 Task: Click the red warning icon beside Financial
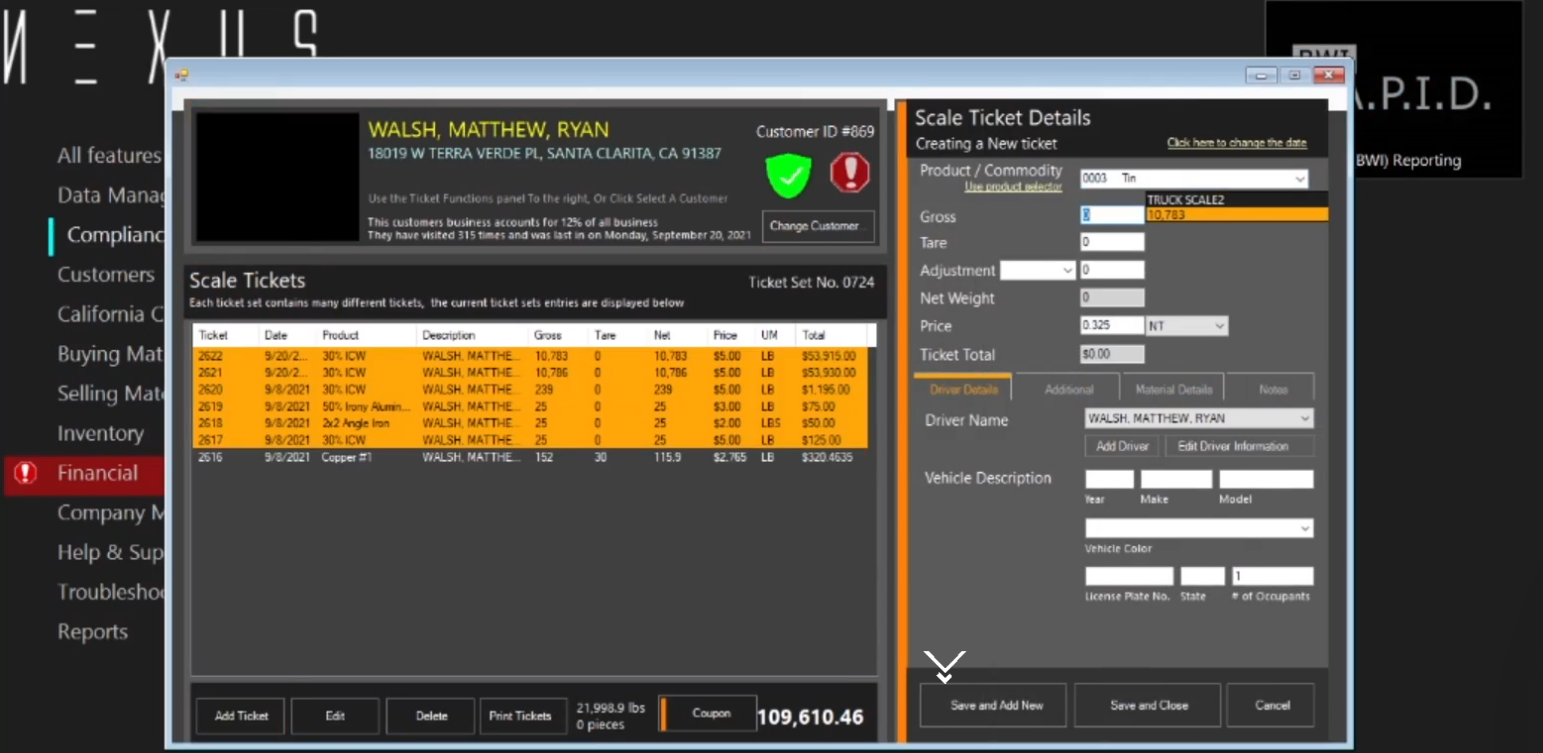pyautogui.click(x=25, y=473)
